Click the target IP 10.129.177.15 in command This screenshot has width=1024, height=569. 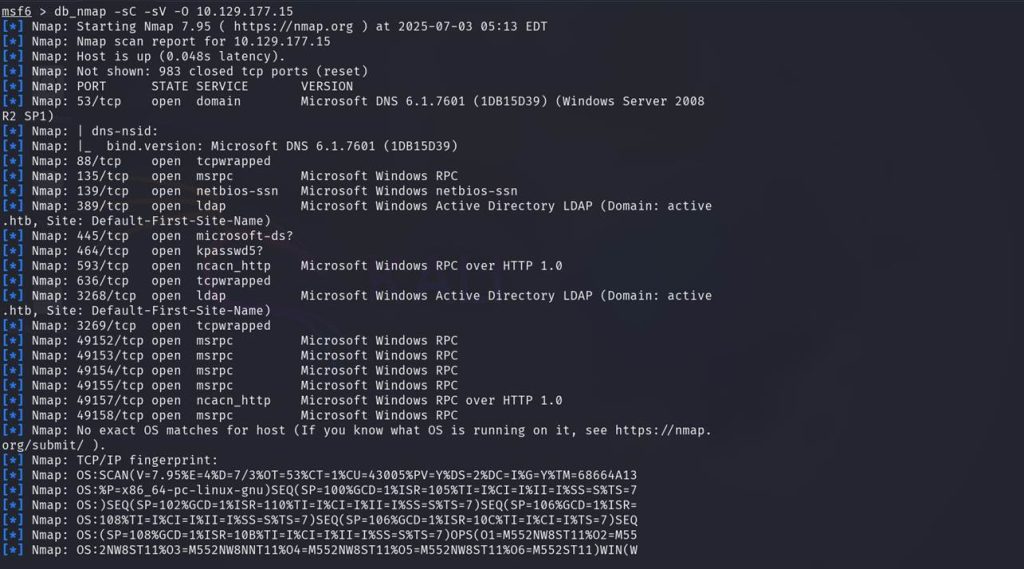point(245,12)
